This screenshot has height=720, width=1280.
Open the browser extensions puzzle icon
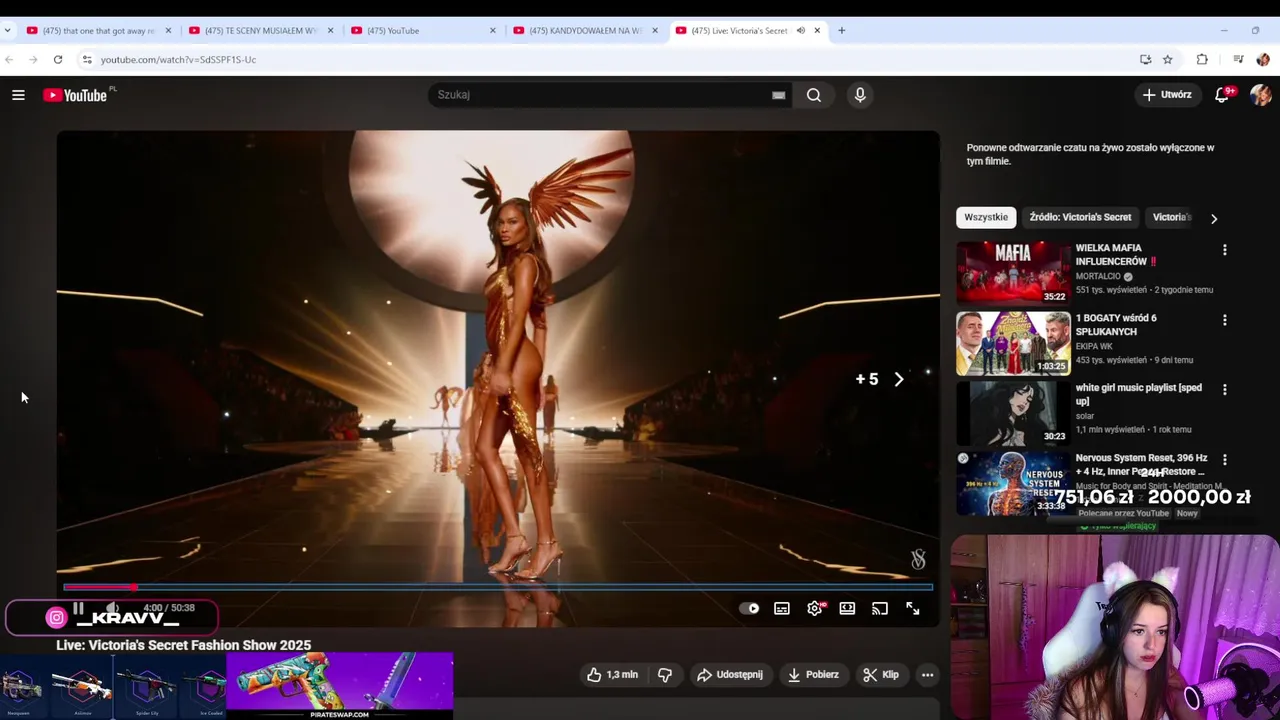[1202, 60]
